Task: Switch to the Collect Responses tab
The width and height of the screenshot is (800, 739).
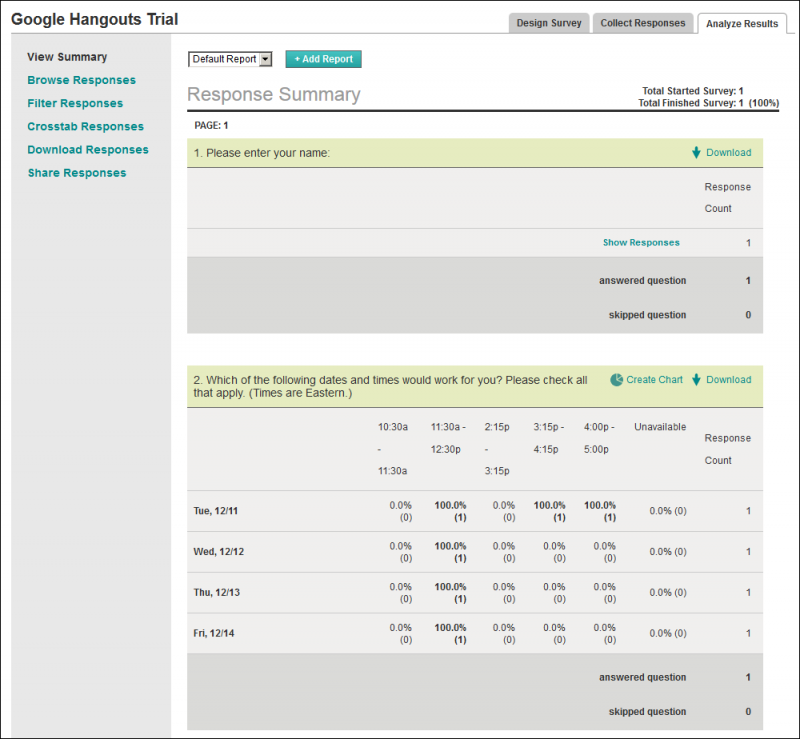Action: tap(642, 23)
